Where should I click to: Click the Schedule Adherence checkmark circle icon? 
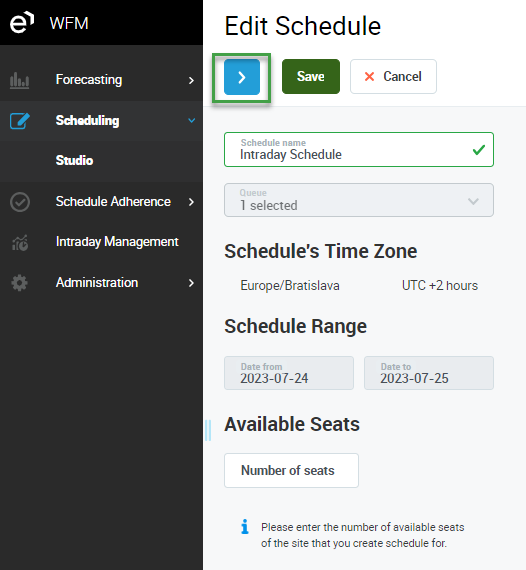pyautogui.click(x=20, y=202)
